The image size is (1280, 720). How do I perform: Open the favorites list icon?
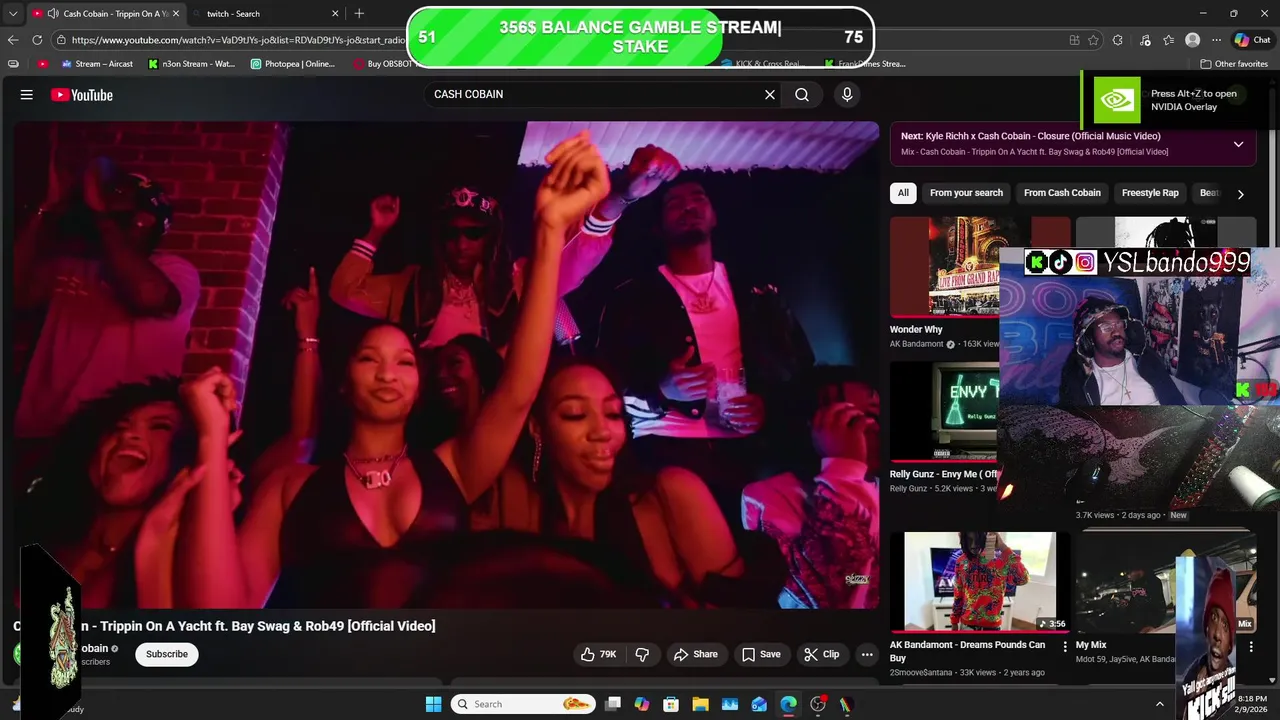[1168, 40]
